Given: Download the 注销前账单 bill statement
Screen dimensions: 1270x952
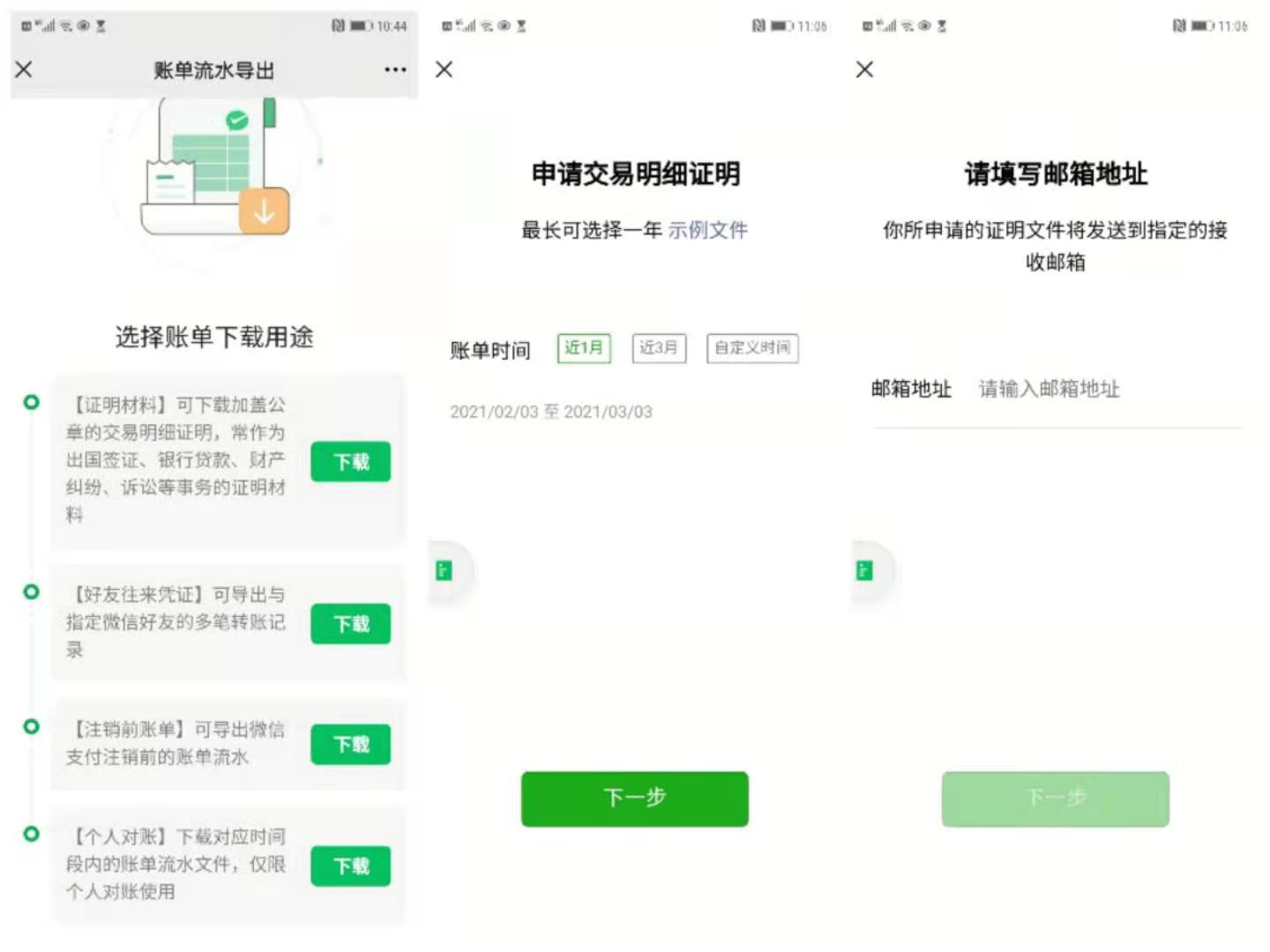Looking at the screenshot, I should 350,745.
